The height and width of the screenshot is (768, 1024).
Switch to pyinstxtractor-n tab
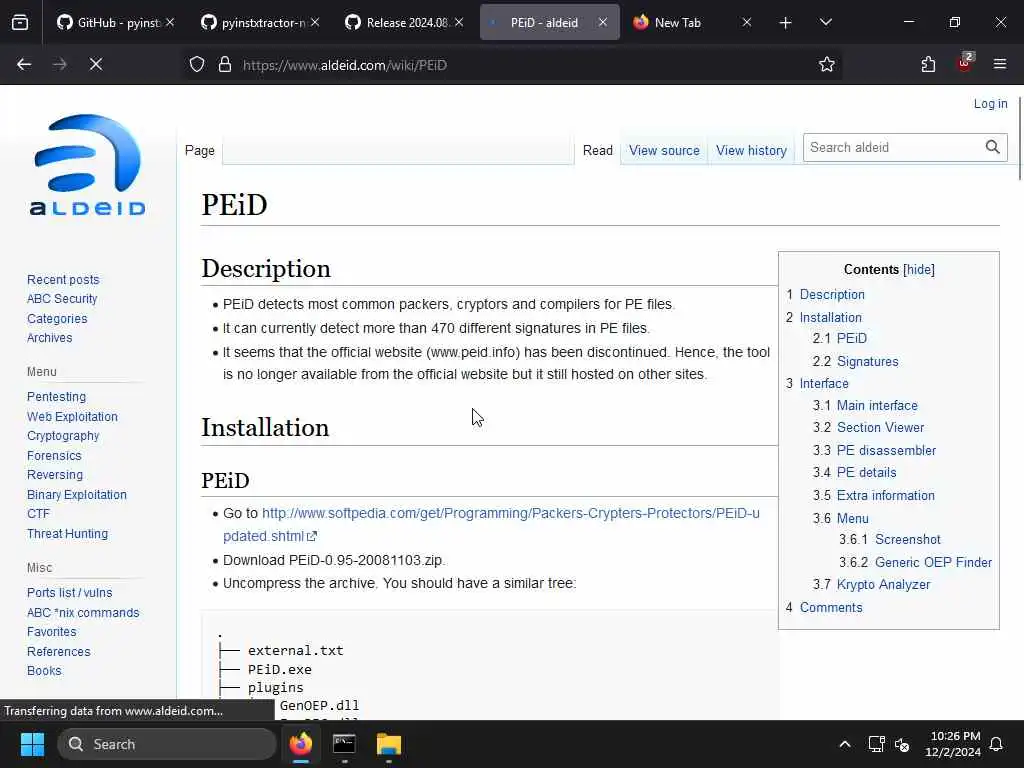[255, 22]
